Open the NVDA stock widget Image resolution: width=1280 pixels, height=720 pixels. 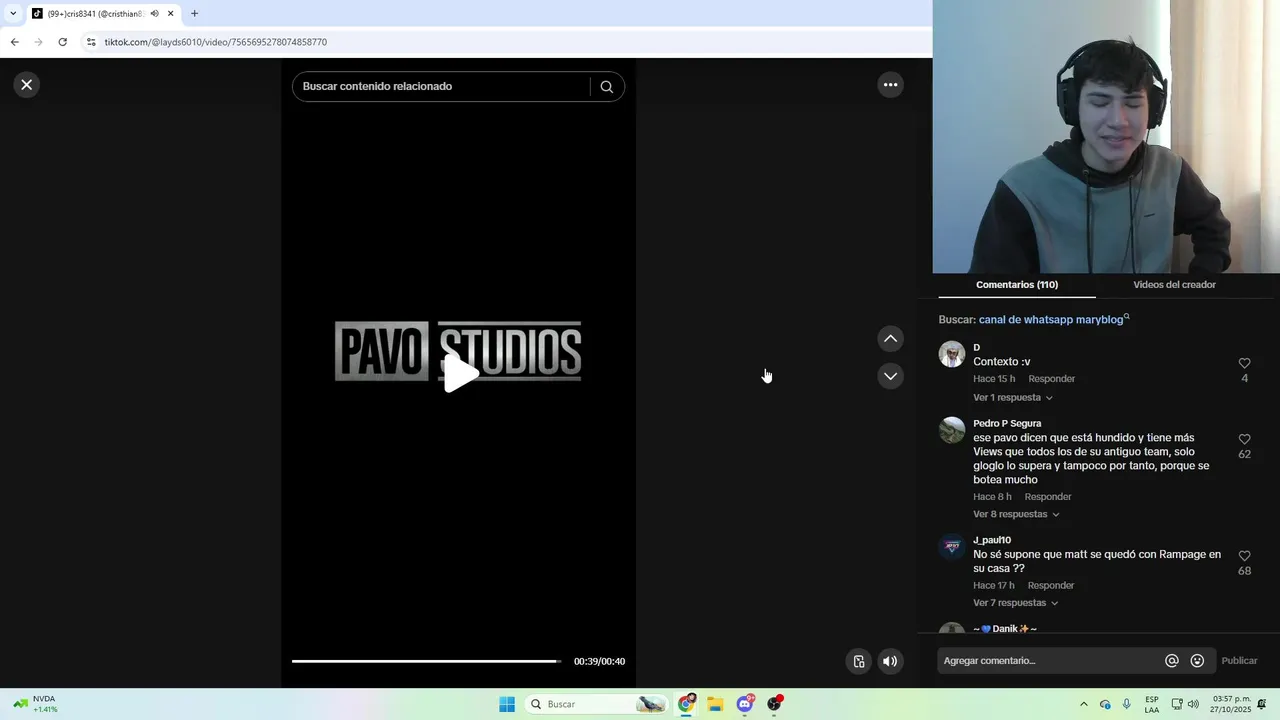pos(35,704)
